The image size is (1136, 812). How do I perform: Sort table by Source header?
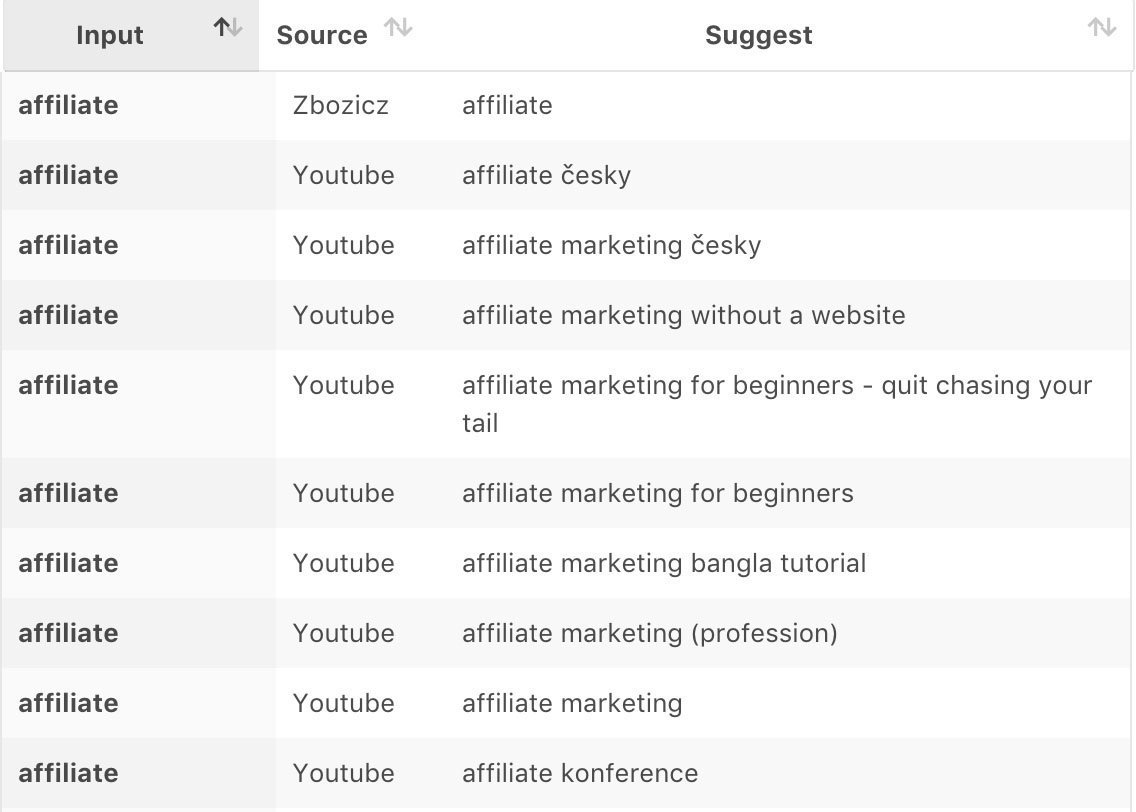322,35
